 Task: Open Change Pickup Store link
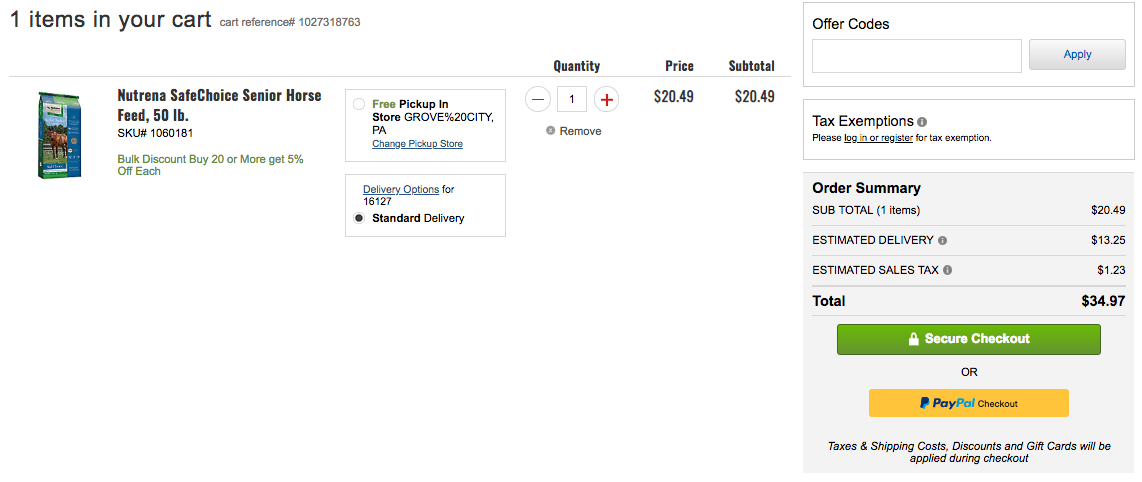[417, 144]
